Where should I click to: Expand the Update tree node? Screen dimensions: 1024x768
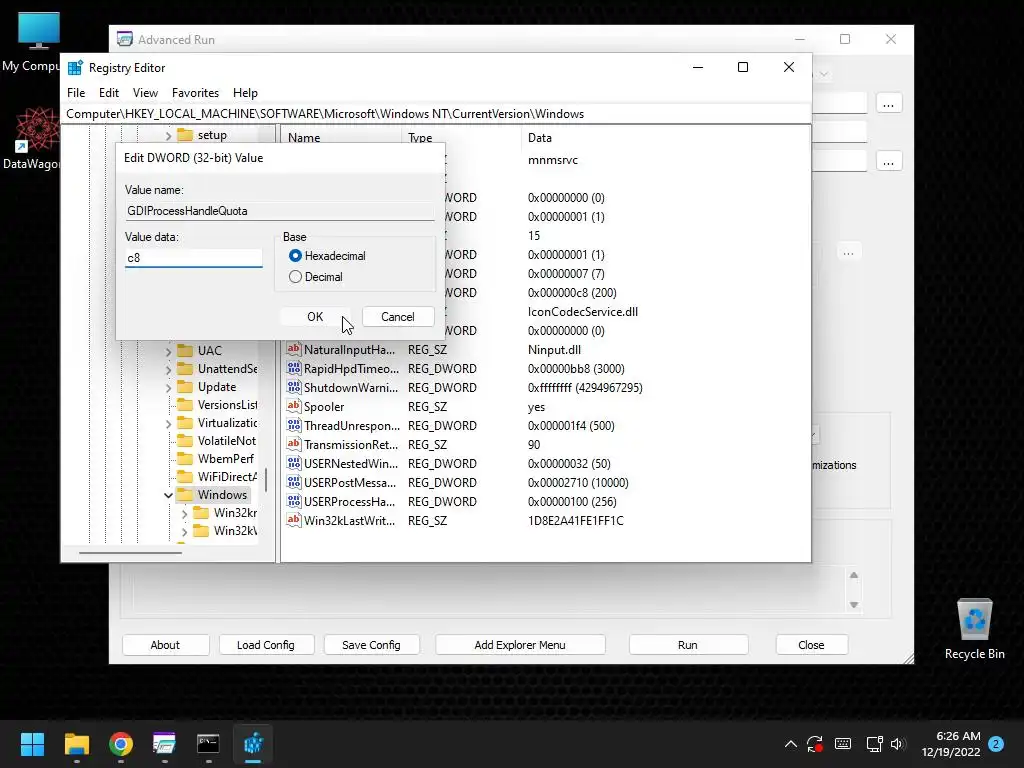[168, 387]
